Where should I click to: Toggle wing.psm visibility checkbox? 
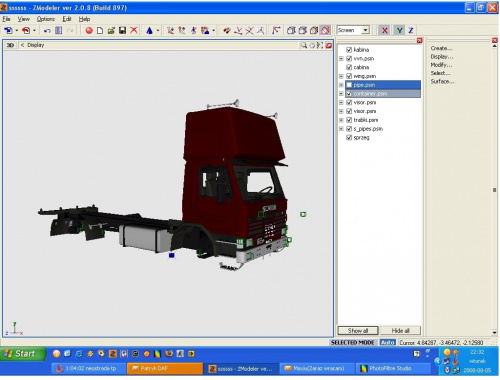coord(349,76)
